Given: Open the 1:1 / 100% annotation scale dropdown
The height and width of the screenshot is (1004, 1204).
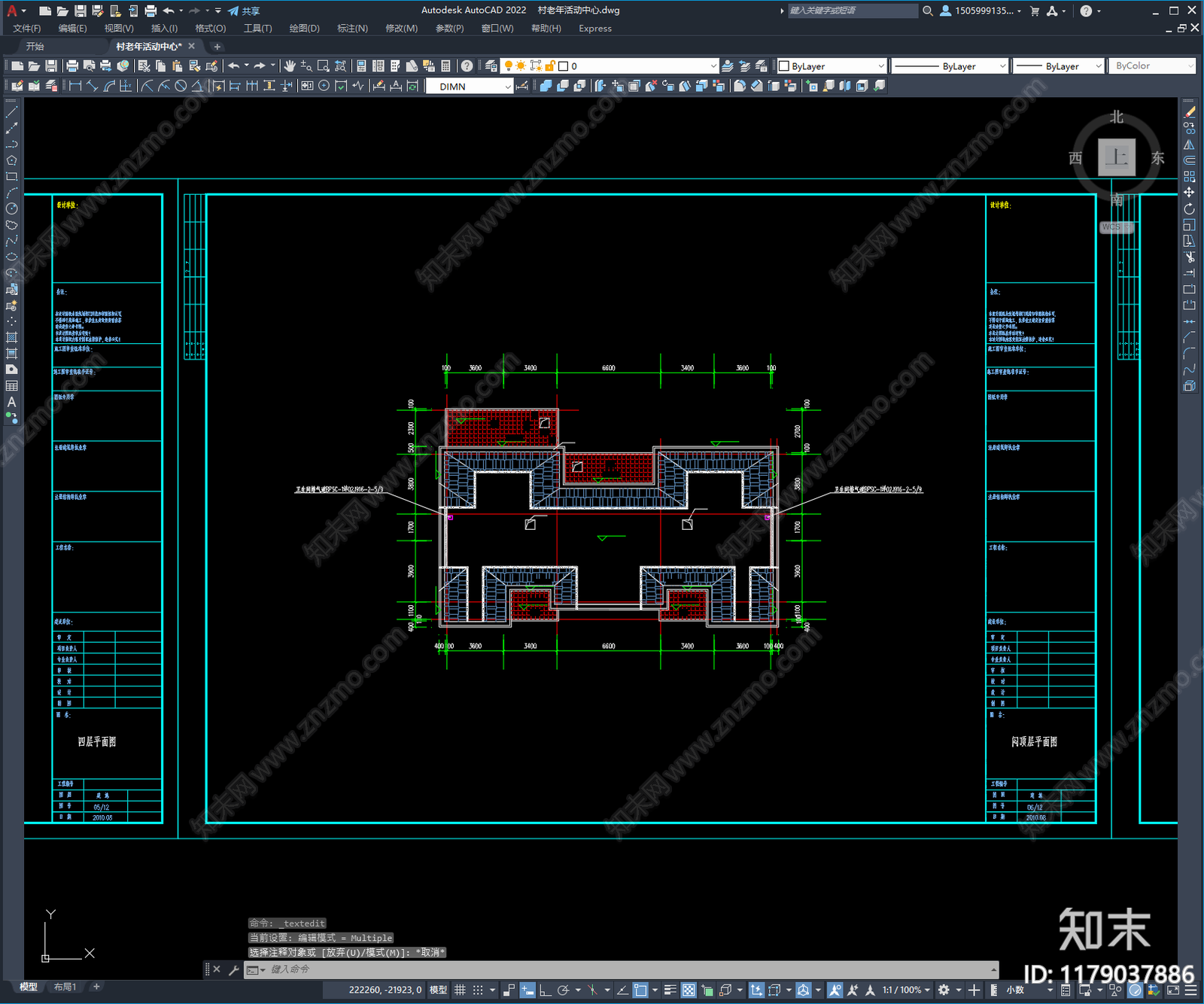Looking at the screenshot, I should [907, 990].
